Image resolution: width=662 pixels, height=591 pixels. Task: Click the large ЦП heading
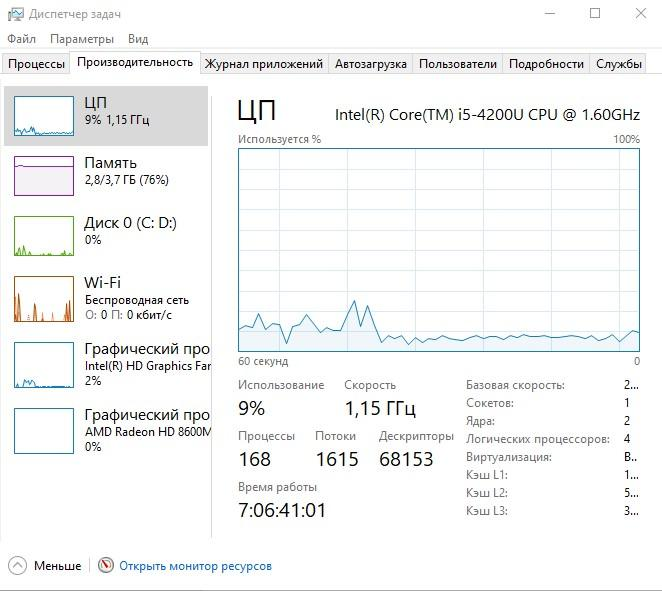pyautogui.click(x=256, y=111)
